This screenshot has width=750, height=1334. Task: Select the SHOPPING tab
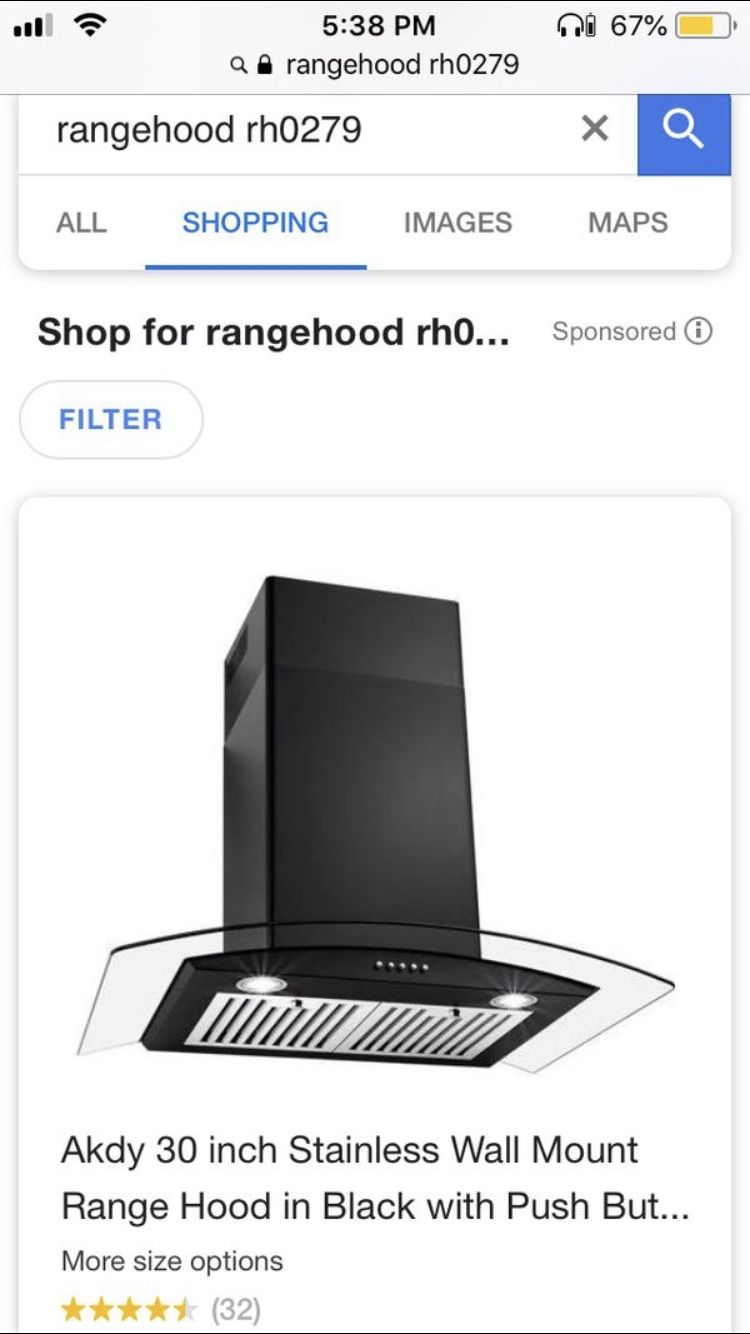255,222
